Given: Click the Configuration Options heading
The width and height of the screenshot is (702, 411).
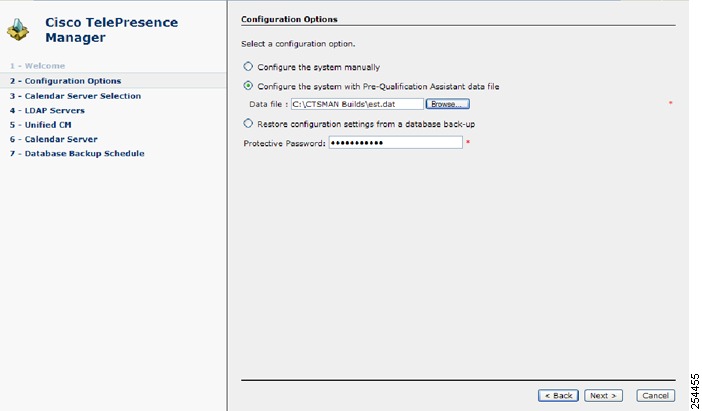Looking at the screenshot, I should click(289, 19).
